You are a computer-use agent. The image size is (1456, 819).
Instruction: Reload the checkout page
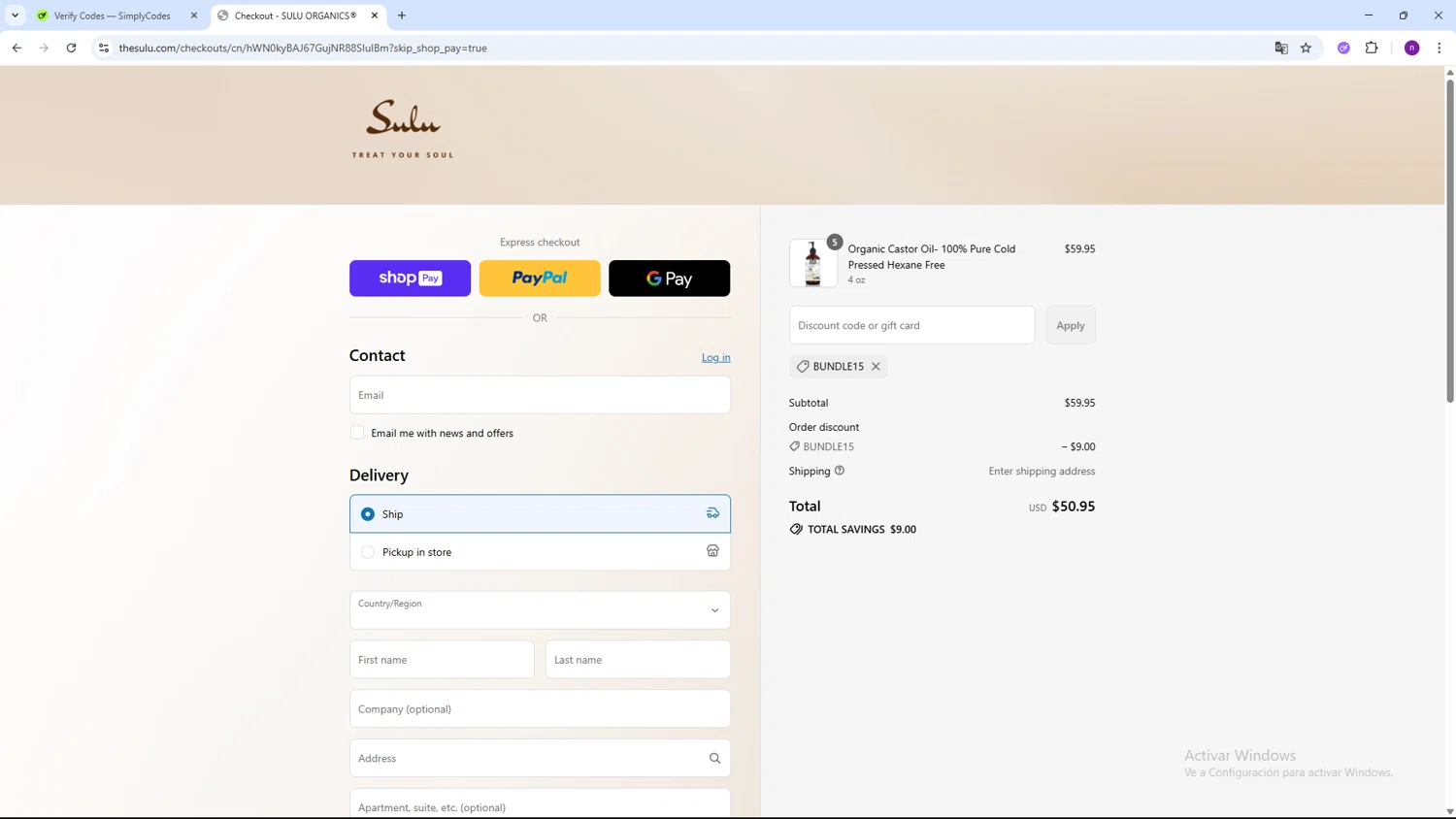pyautogui.click(x=71, y=48)
